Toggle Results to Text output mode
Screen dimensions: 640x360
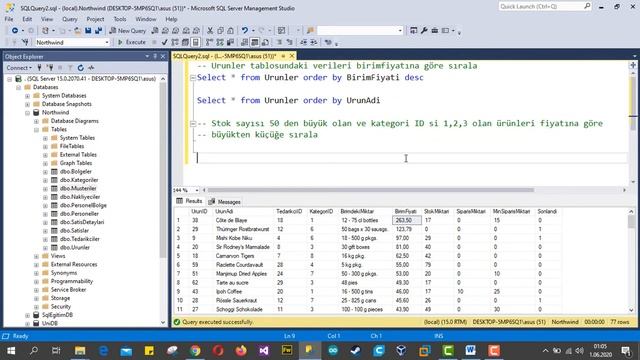244,42
